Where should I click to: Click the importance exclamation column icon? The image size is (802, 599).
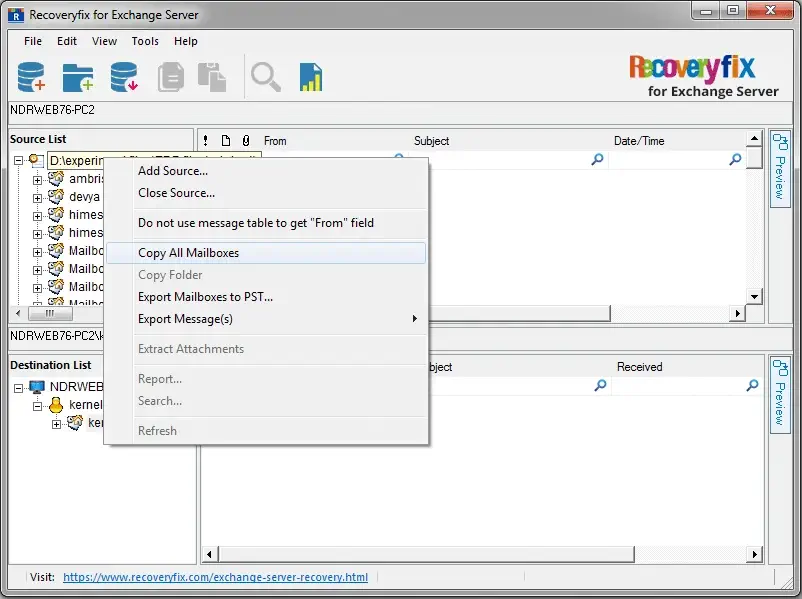(206, 141)
